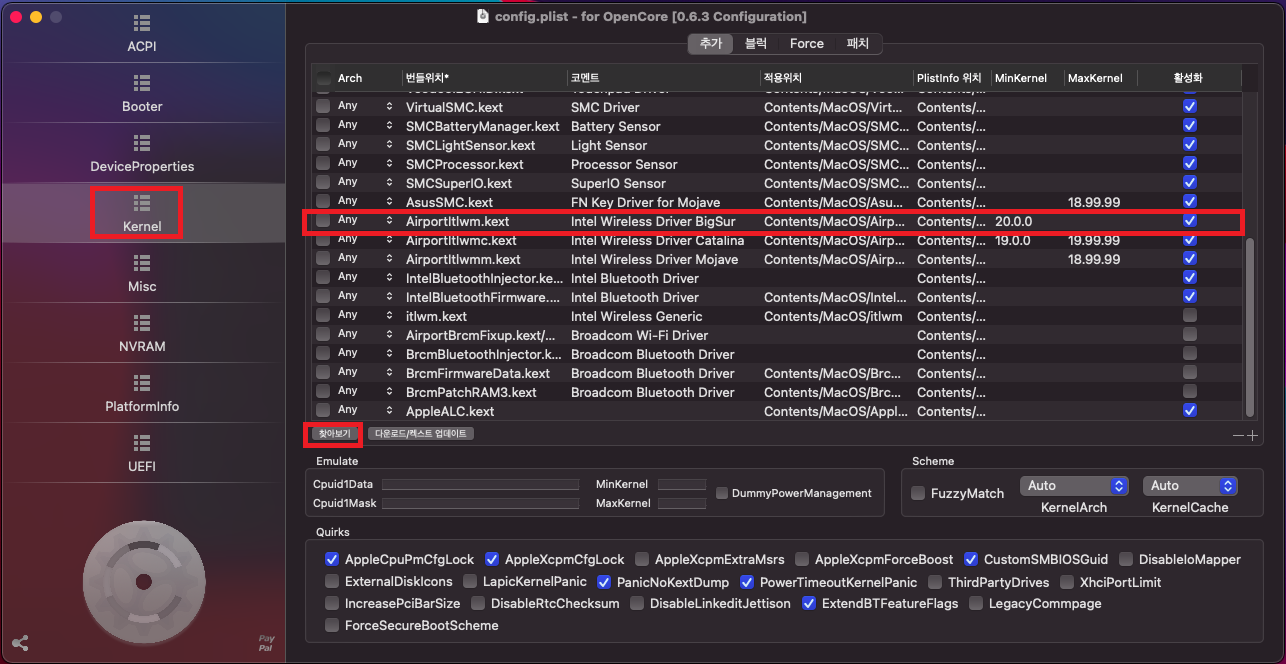
Task: Toggle enabled checkbox for AppleALC.kext
Action: 1189,411
